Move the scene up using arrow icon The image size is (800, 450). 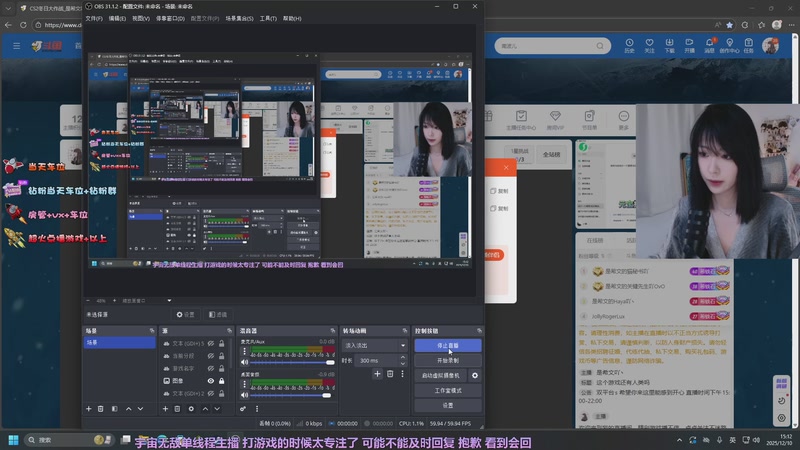129,409
